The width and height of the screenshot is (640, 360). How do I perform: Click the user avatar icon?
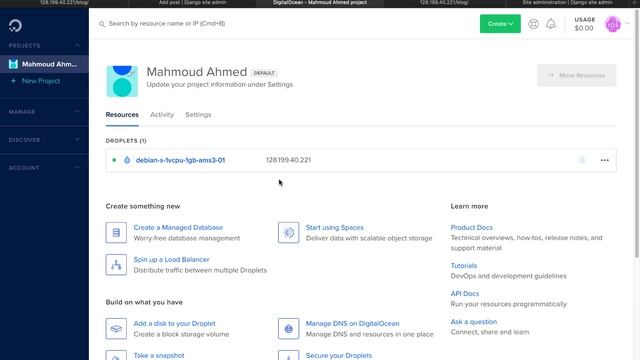pos(613,24)
